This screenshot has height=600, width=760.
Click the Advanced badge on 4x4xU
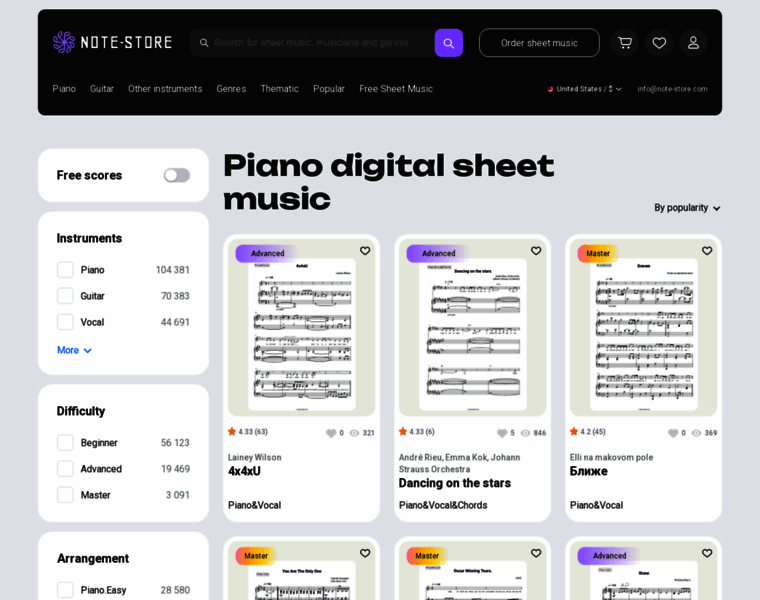[266, 253]
